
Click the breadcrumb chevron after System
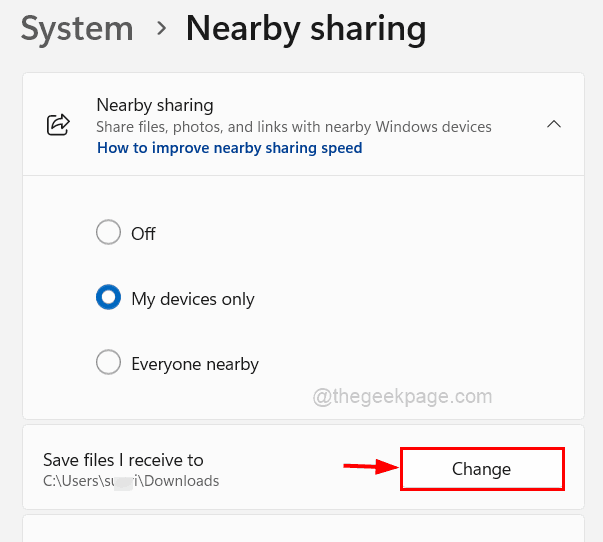(x=162, y=28)
